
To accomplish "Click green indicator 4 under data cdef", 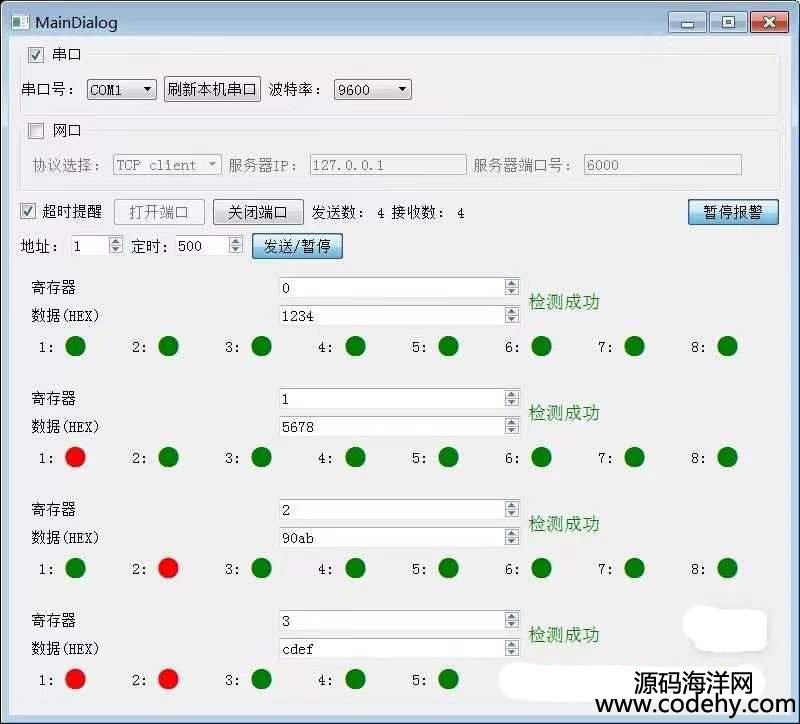I will 355,680.
